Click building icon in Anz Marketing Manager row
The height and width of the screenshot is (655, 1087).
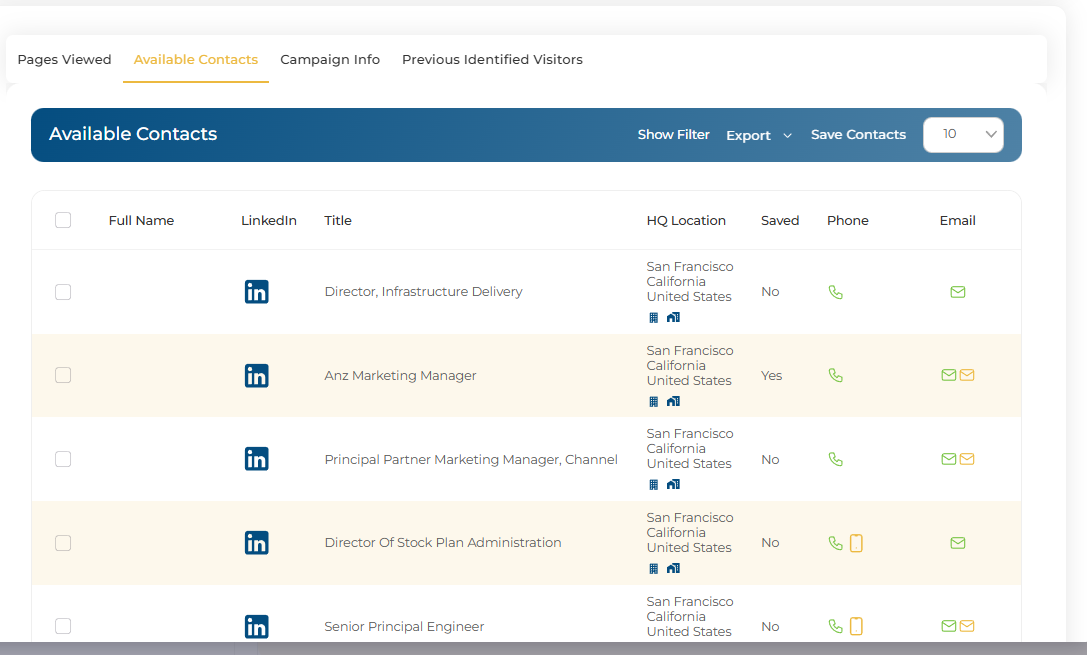pos(654,401)
